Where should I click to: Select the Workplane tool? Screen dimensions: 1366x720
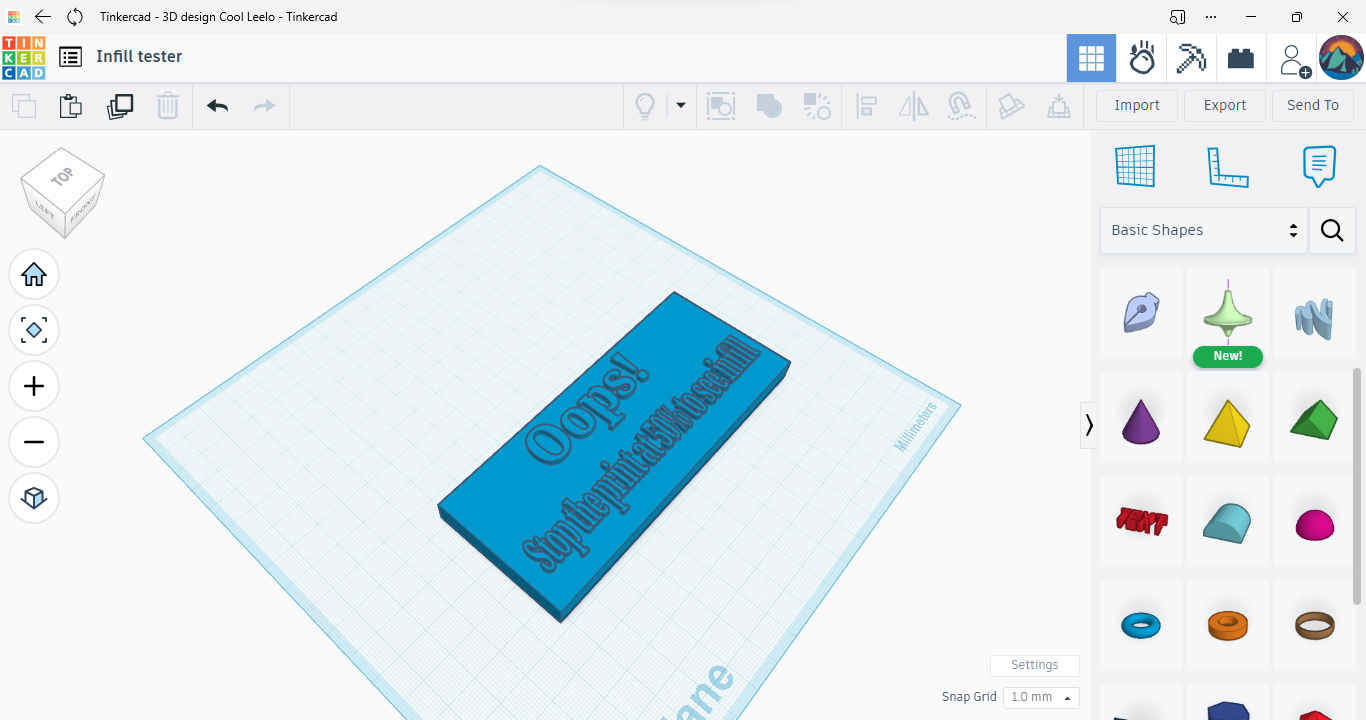tap(1135, 166)
